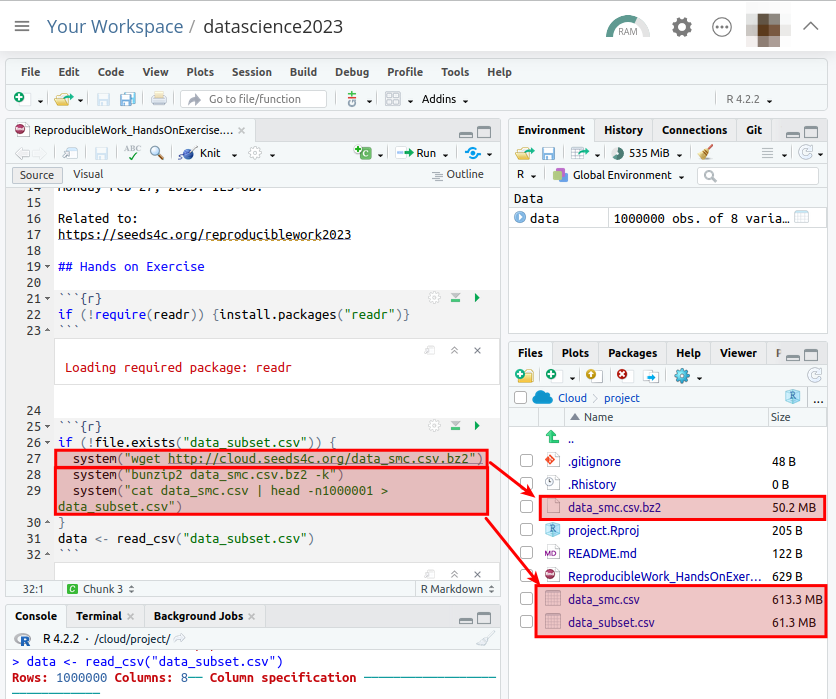Click the publish icon in editor toolbar
The height and width of the screenshot is (699, 836).
click(473, 154)
